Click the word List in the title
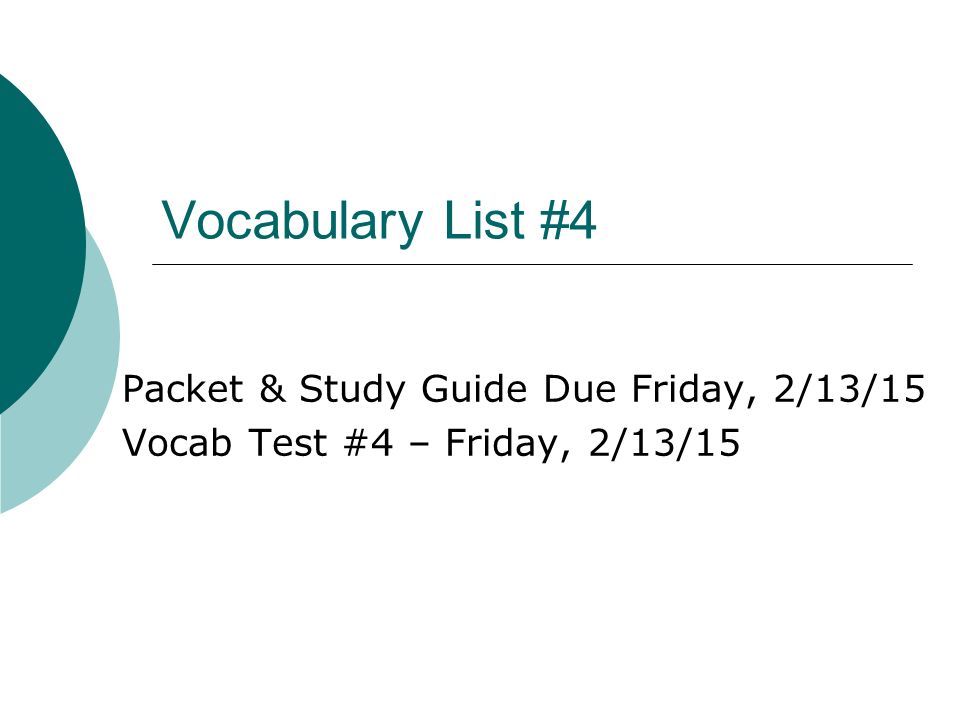Viewport: 960px width, 720px height. tap(484, 220)
